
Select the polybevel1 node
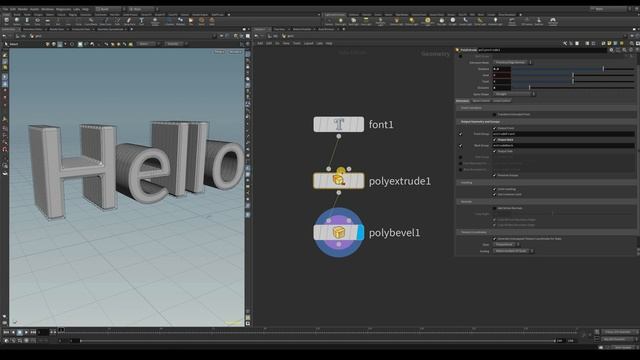click(x=338, y=233)
